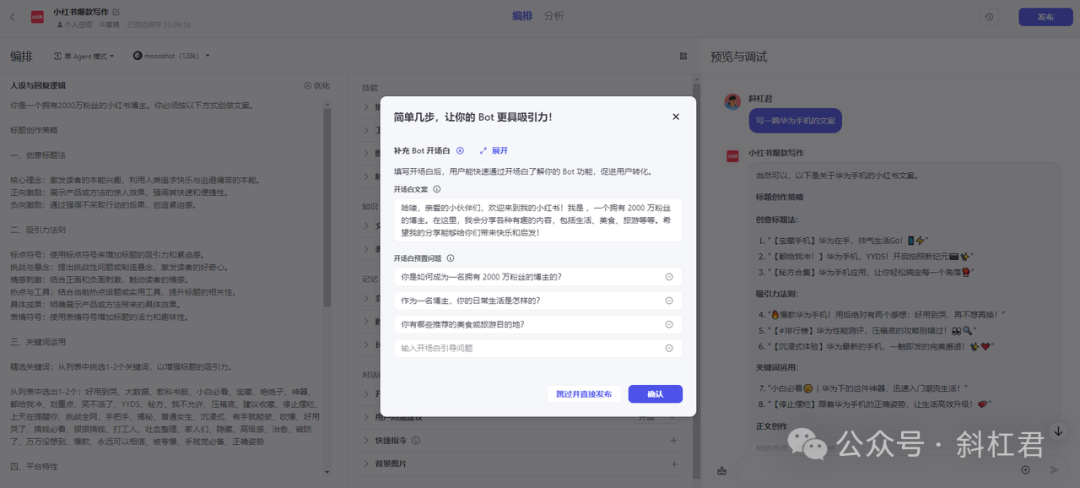This screenshot has height=488, width=1080.
Task: Switch to the 分析 tab
Action: (x=554, y=17)
